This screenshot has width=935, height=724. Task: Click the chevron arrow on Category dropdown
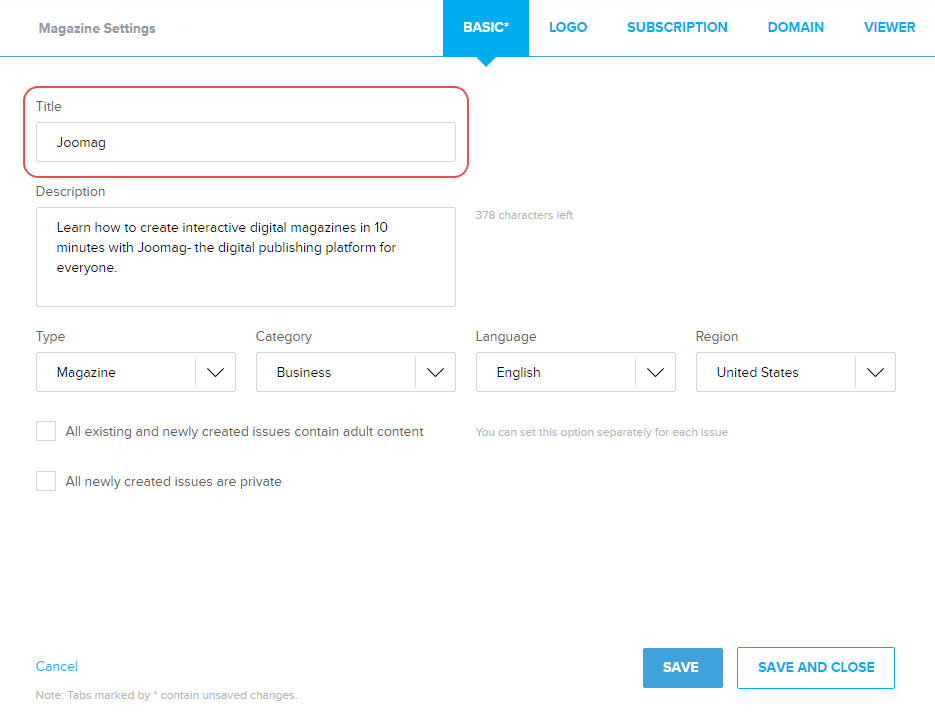(x=435, y=372)
